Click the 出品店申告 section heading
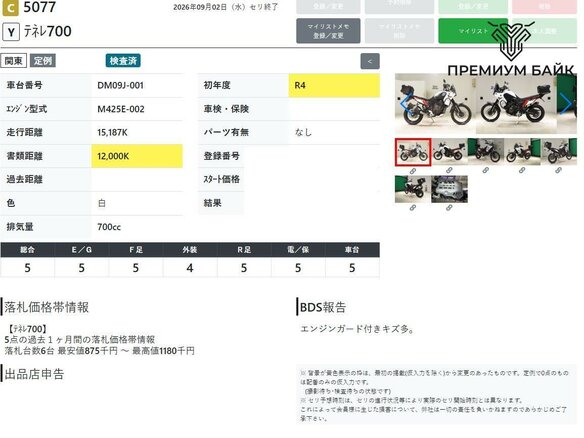 tap(34, 374)
